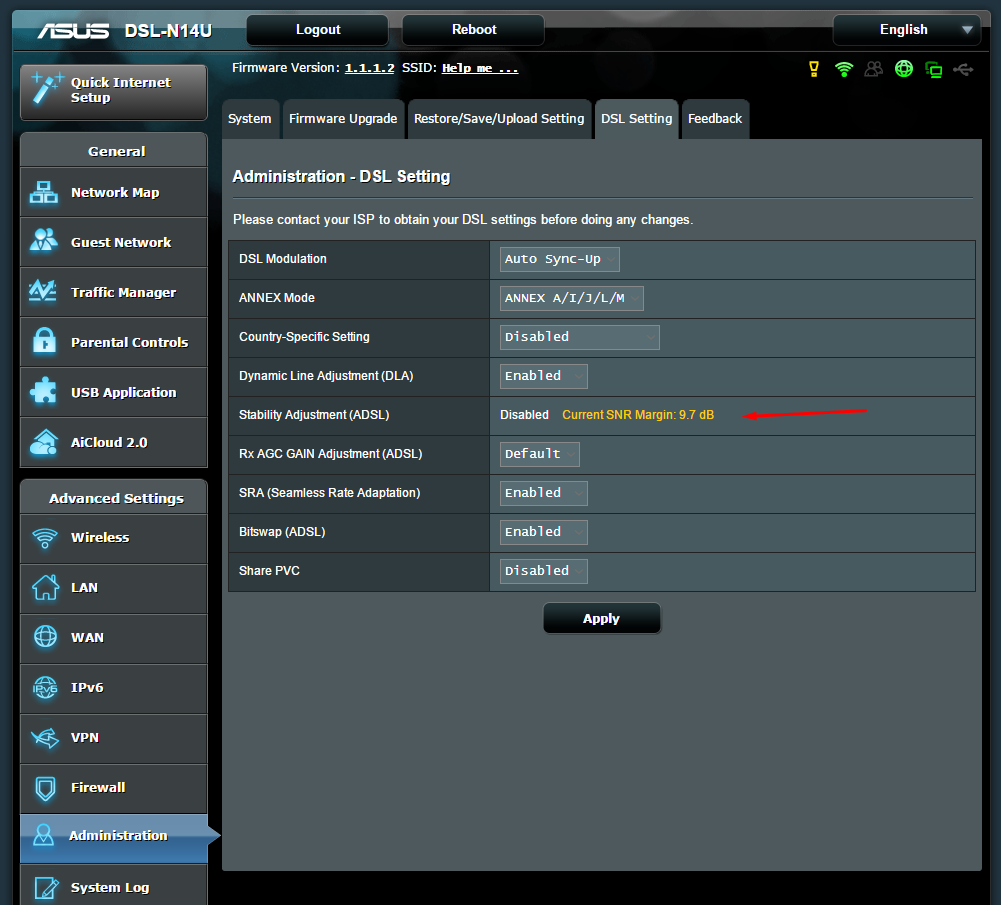Click the SSID Help me link
1001x905 pixels.
click(x=480, y=68)
